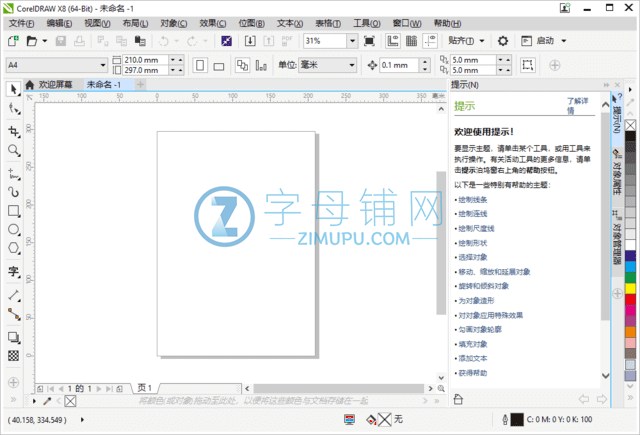Select the Shape edit tool
The width and height of the screenshot is (640, 435).
(x=13, y=109)
